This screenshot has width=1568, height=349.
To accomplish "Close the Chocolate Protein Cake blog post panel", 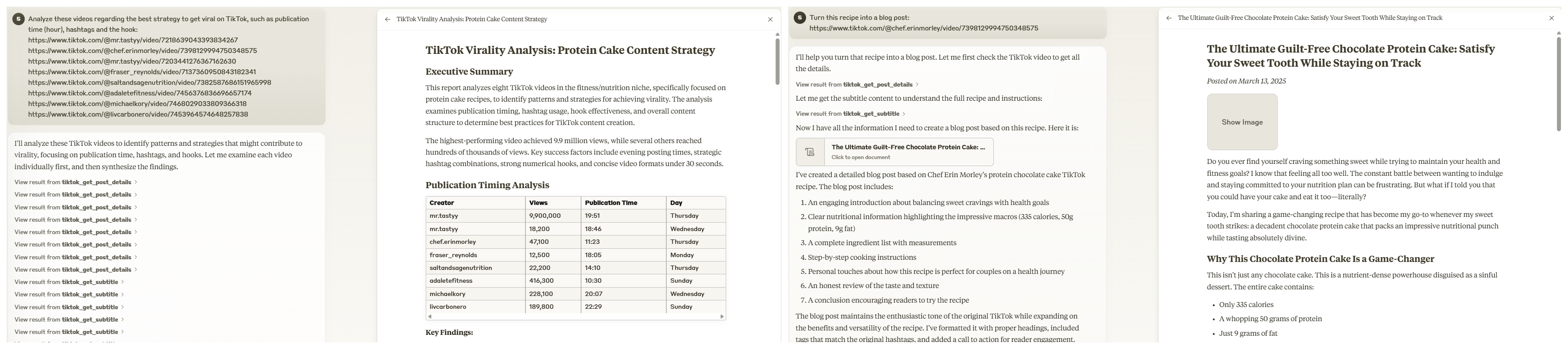I will pyautogui.click(x=1552, y=18).
